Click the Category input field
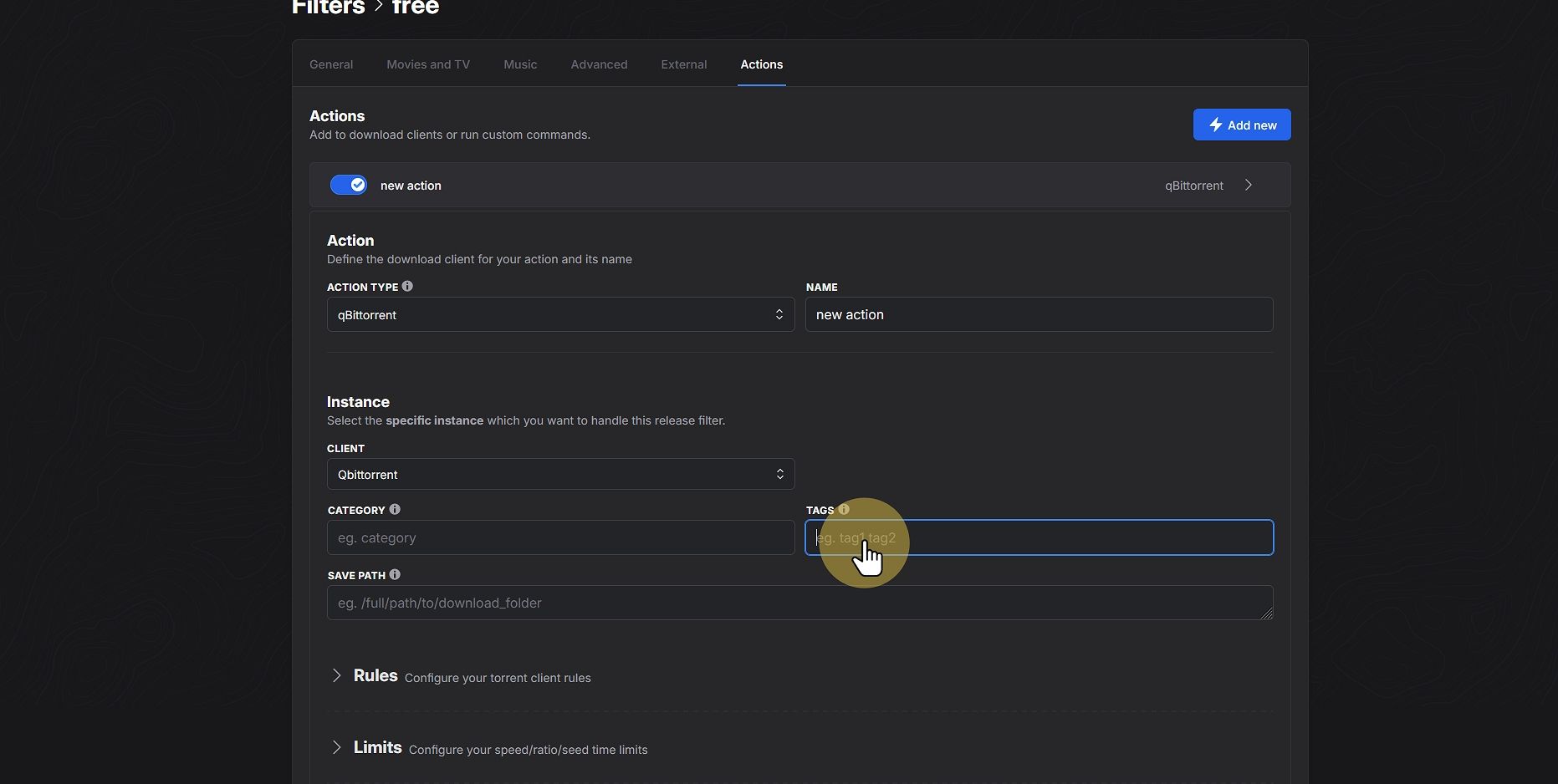 [560, 537]
